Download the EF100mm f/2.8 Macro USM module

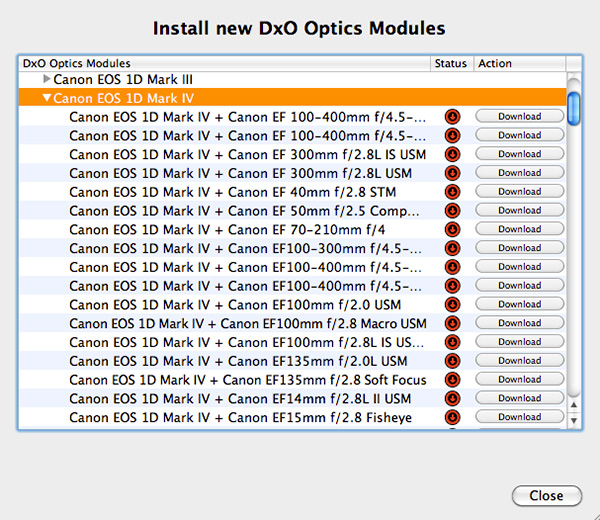[x=520, y=323]
